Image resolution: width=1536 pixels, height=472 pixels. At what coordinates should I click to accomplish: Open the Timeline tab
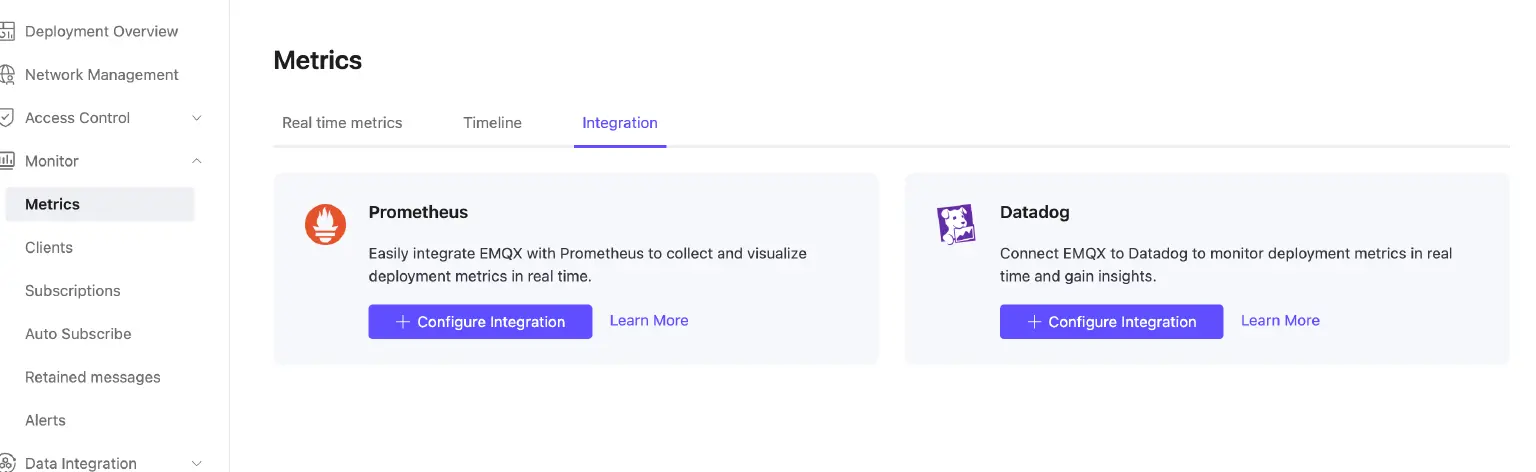(x=492, y=123)
